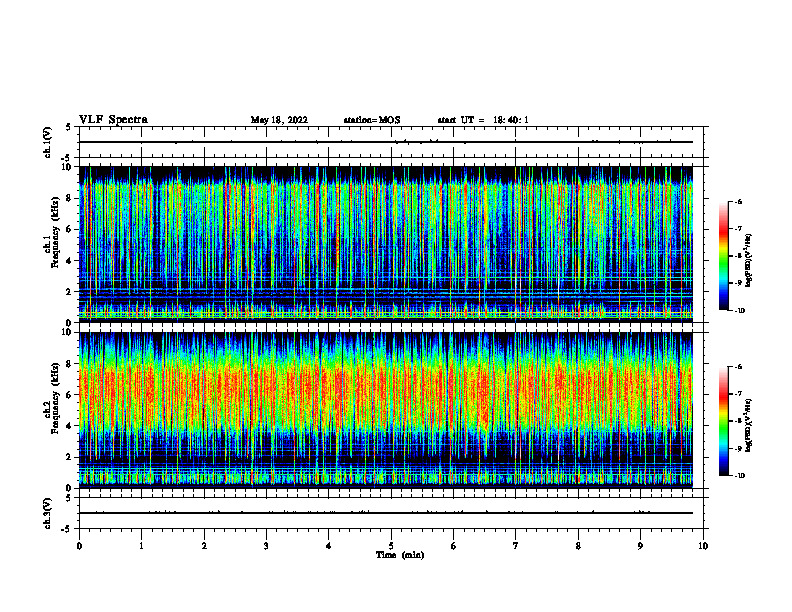Select the "start UT = 18:40: 1" text

482,120
